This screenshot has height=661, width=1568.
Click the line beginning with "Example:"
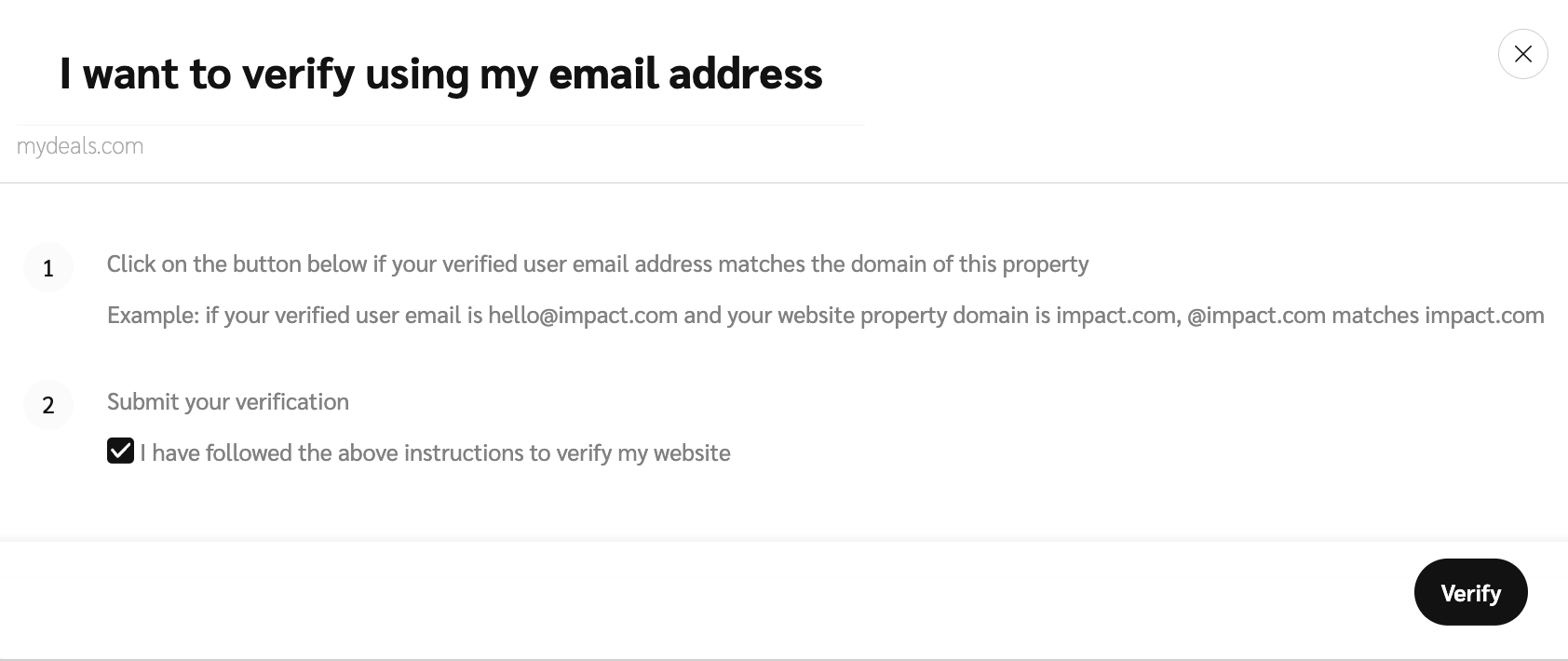pyautogui.click(x=825, y=316)
